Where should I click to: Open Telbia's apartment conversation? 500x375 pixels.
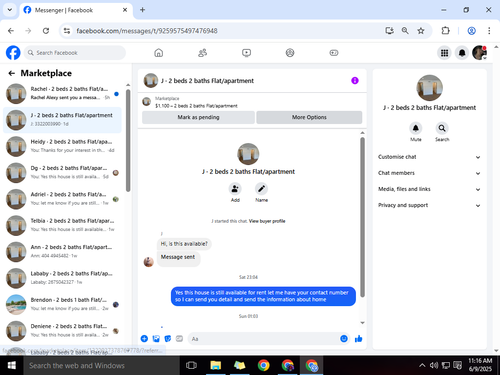(62, 225)
